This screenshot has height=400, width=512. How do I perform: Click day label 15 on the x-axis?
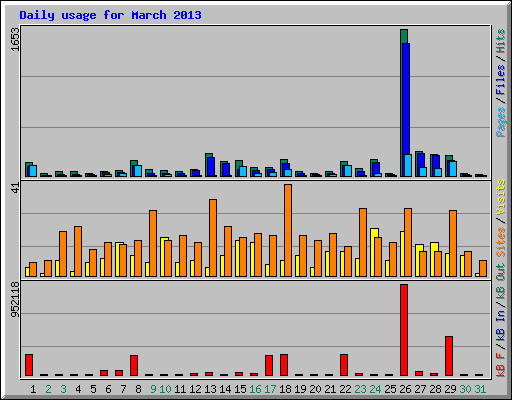point(240,389)
